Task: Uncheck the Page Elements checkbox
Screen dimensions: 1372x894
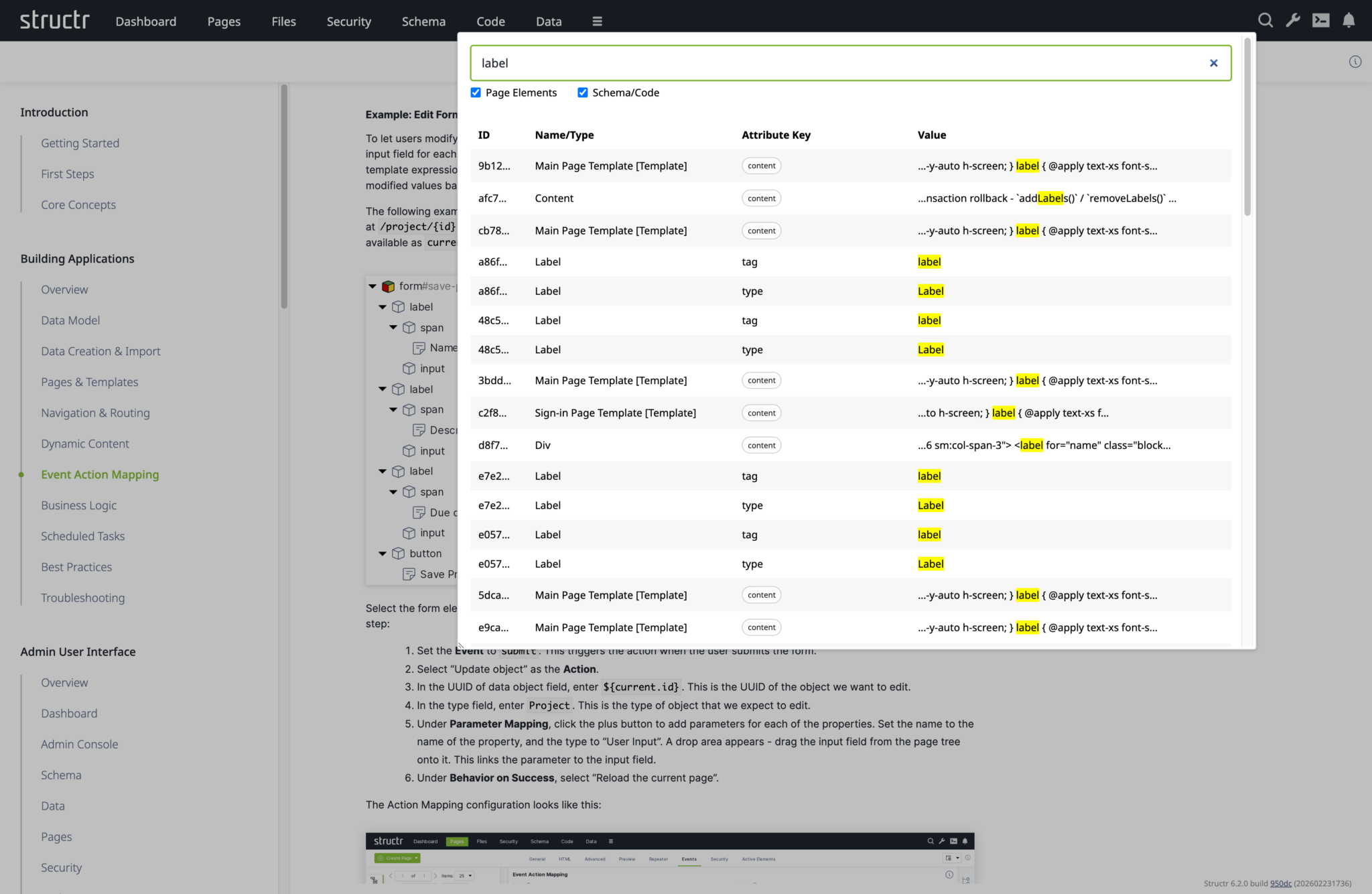Action: pos(476,92)
